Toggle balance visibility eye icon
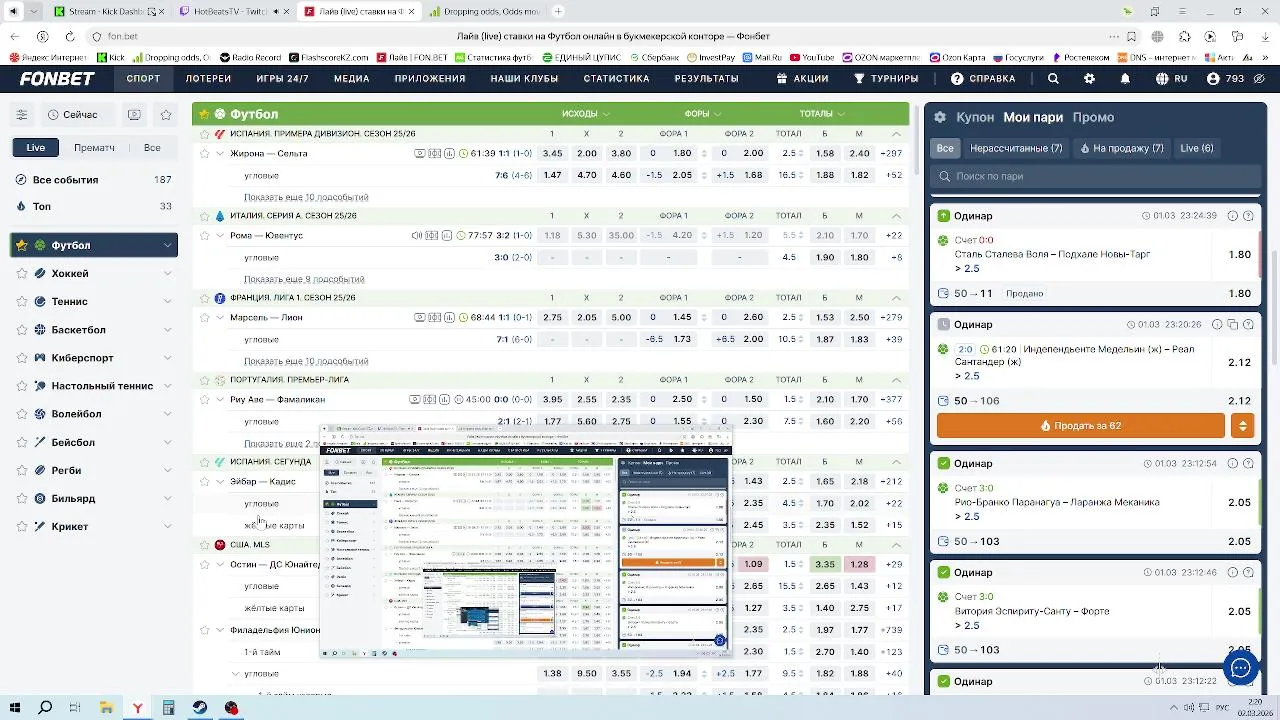The image size is (1280, 720). [x=1258, y=79]
